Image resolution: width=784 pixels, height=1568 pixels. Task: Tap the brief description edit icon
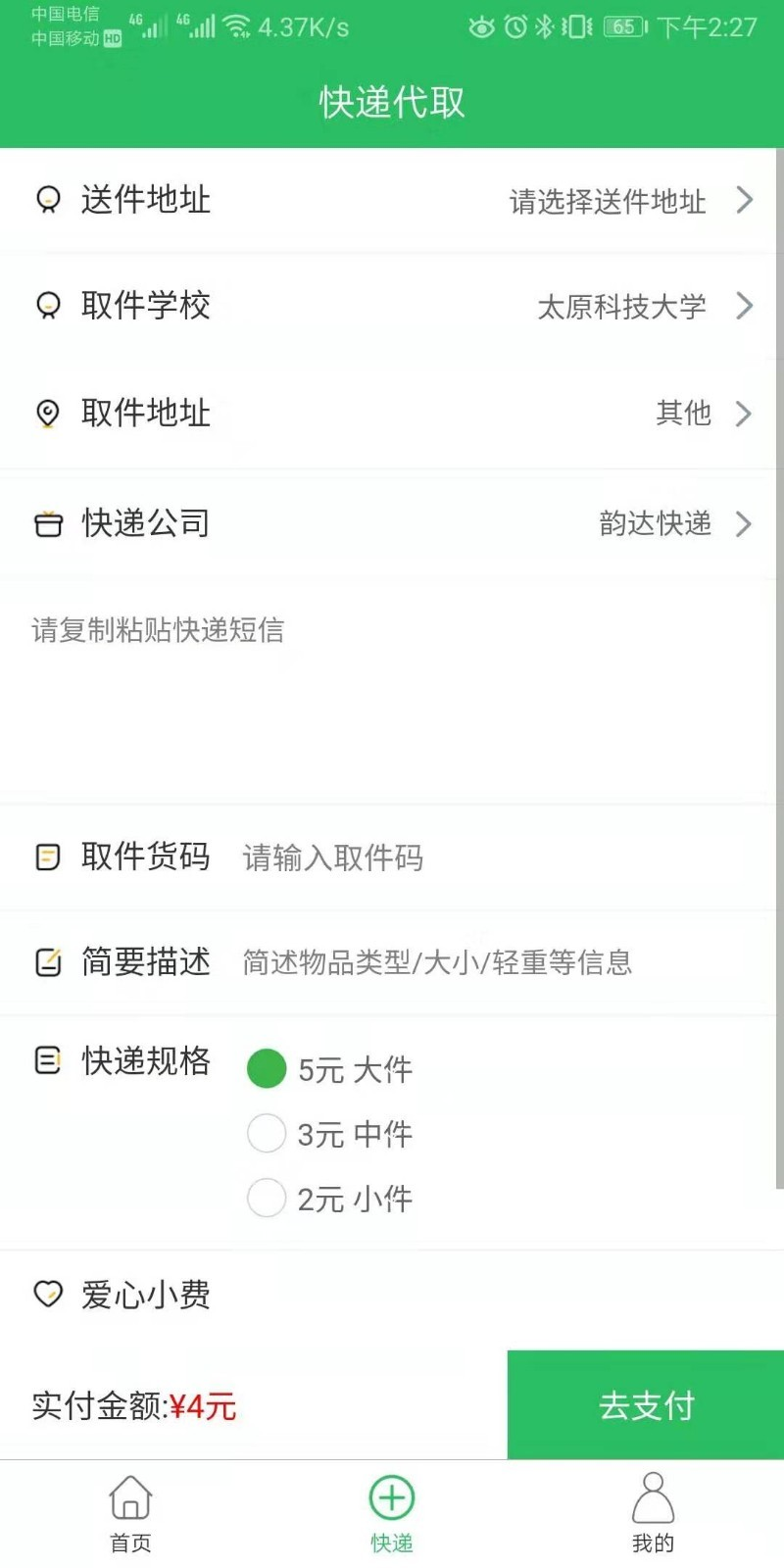(x=47, y=962)
